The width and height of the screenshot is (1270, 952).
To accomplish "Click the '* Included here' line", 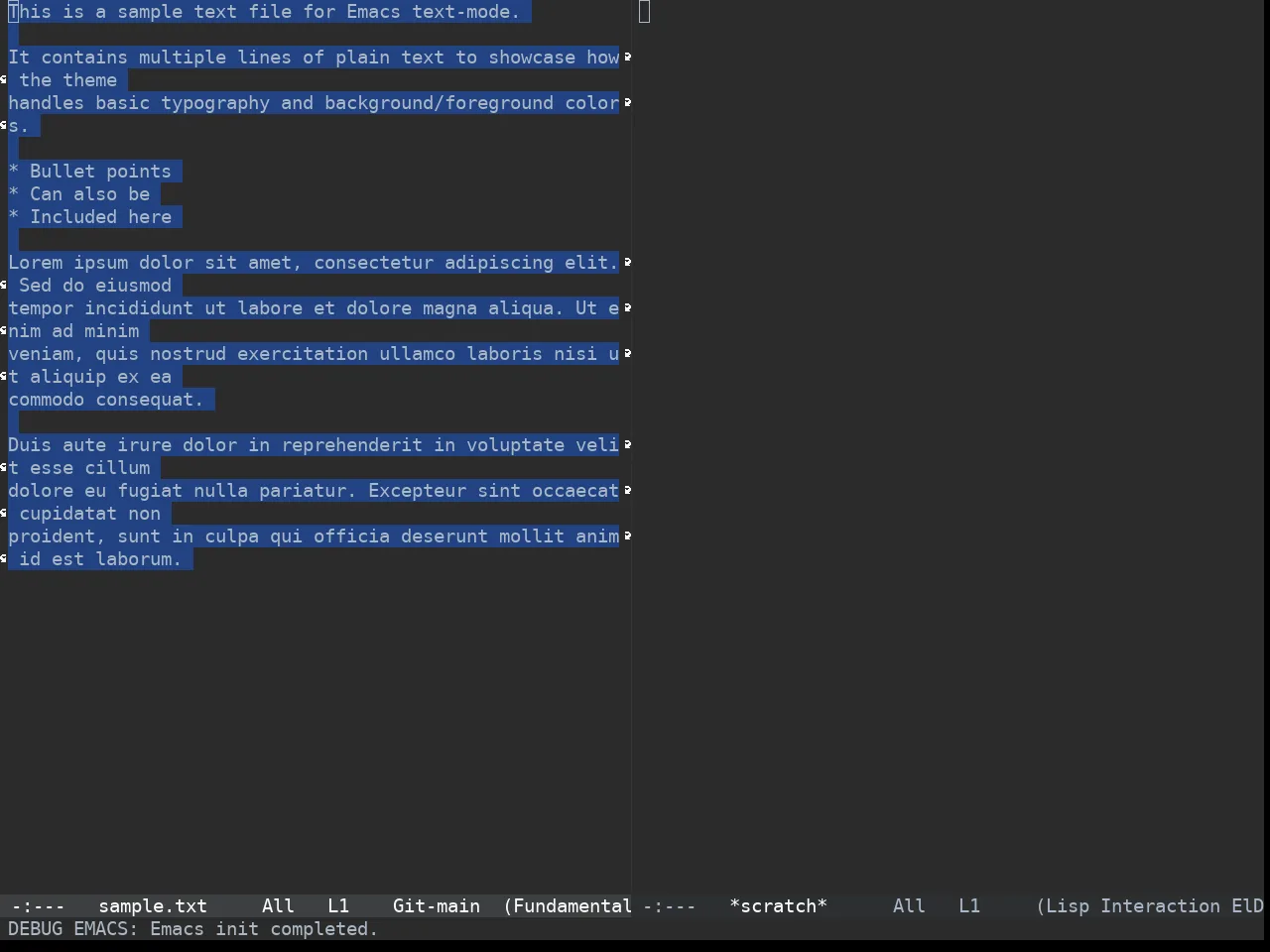I will click(89, 217).
